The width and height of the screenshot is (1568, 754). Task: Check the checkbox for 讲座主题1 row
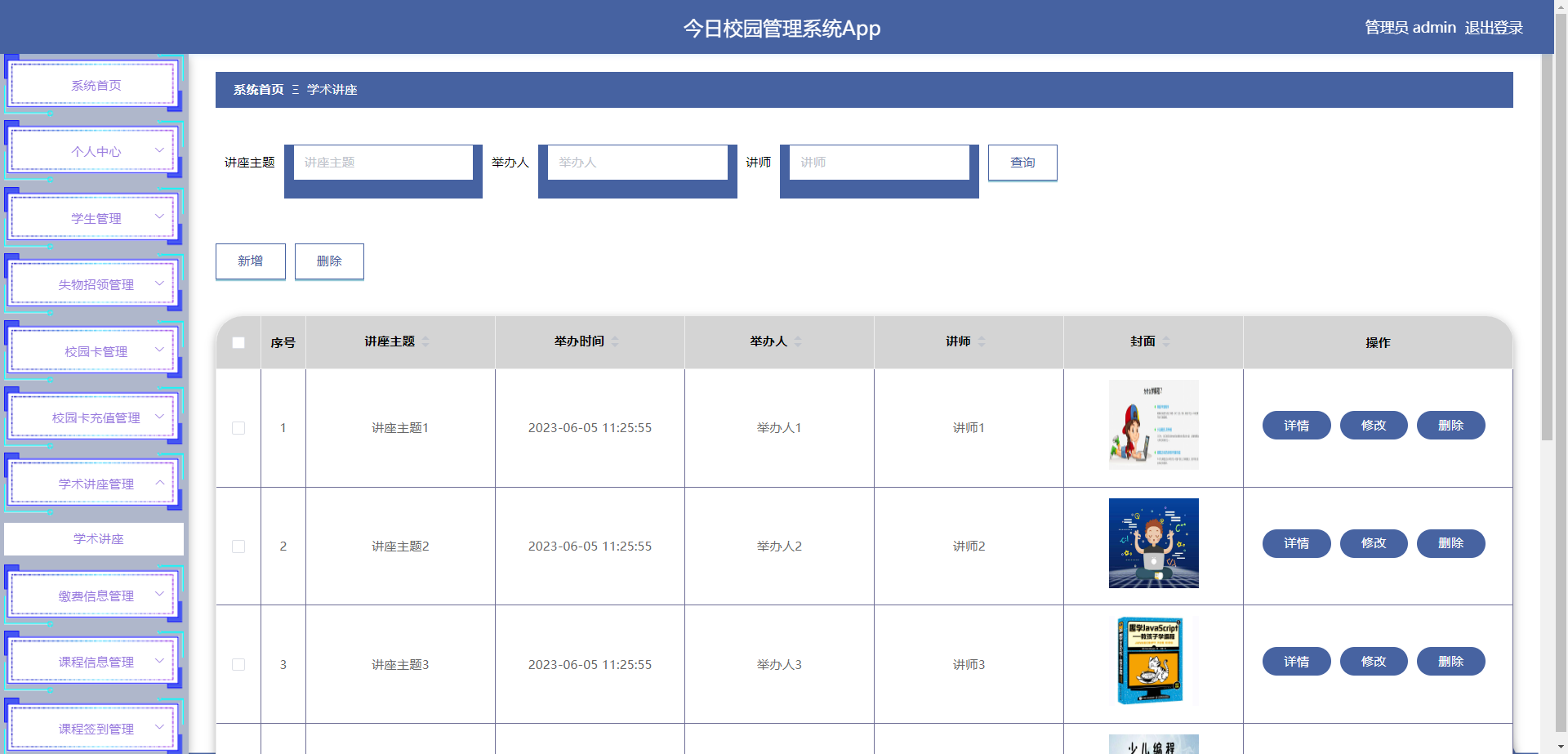pyautogui.click(x=238, y=427)
